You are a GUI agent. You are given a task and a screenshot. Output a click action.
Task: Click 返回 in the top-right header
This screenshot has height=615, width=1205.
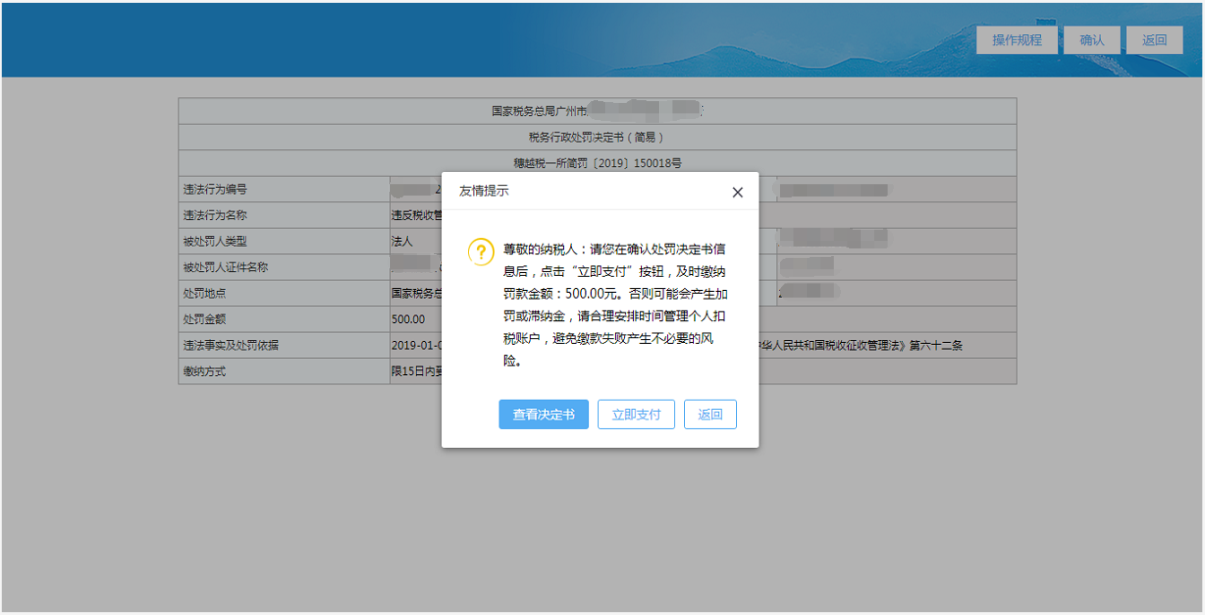point(1154,40)
